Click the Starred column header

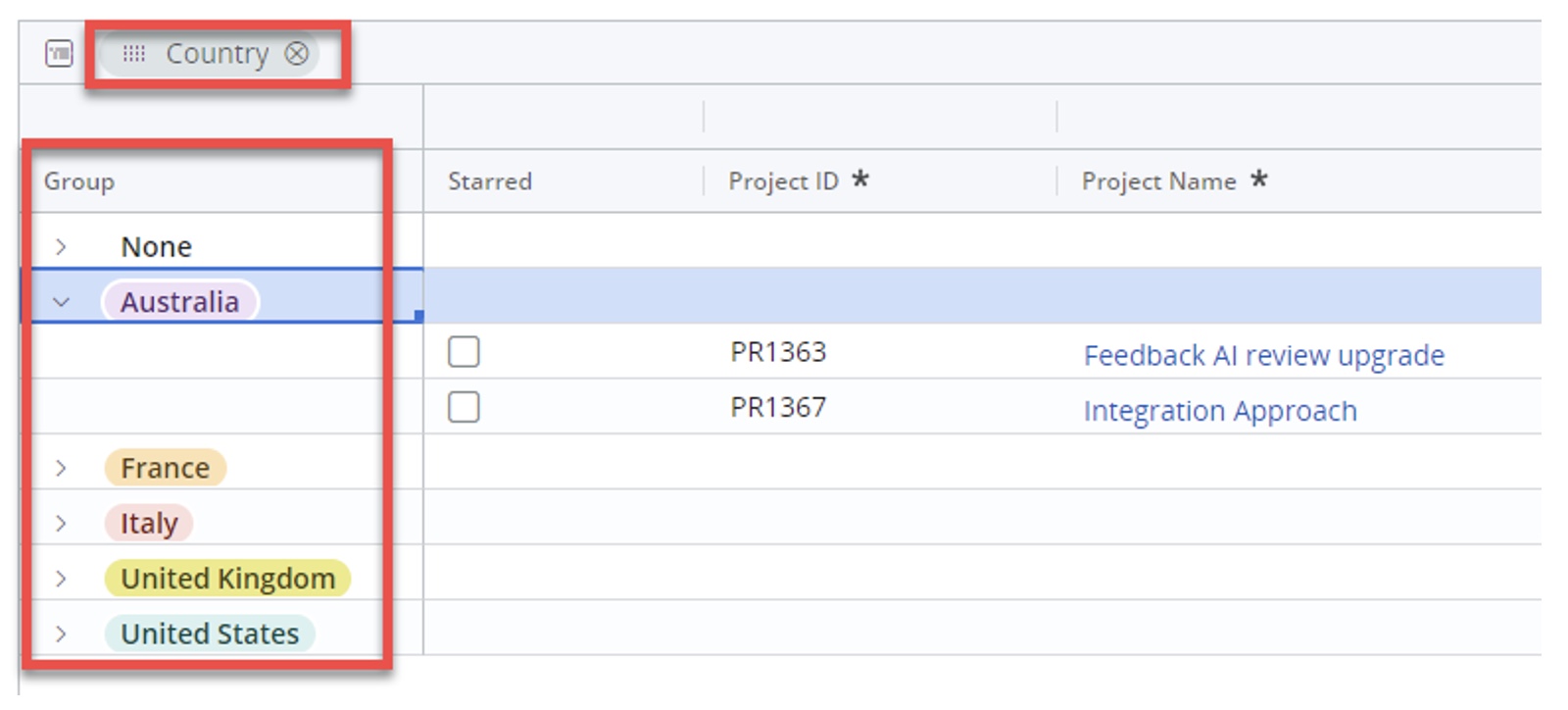(x=490, y=181)
